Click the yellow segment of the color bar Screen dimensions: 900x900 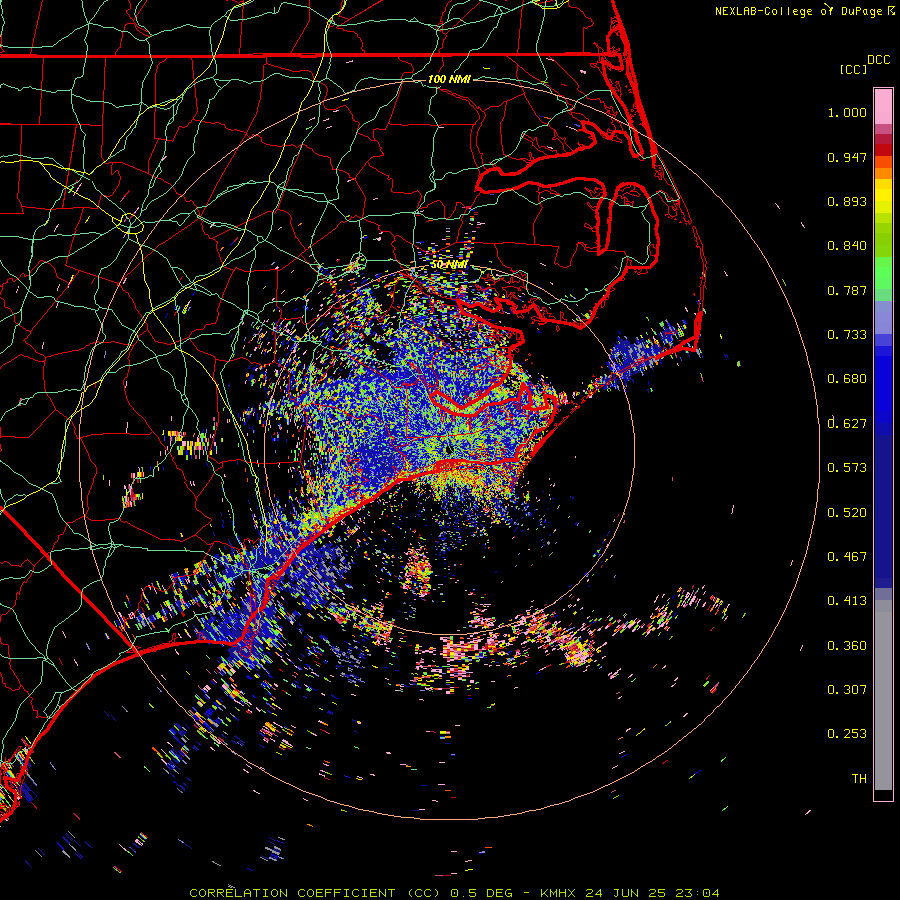[883, 196]
